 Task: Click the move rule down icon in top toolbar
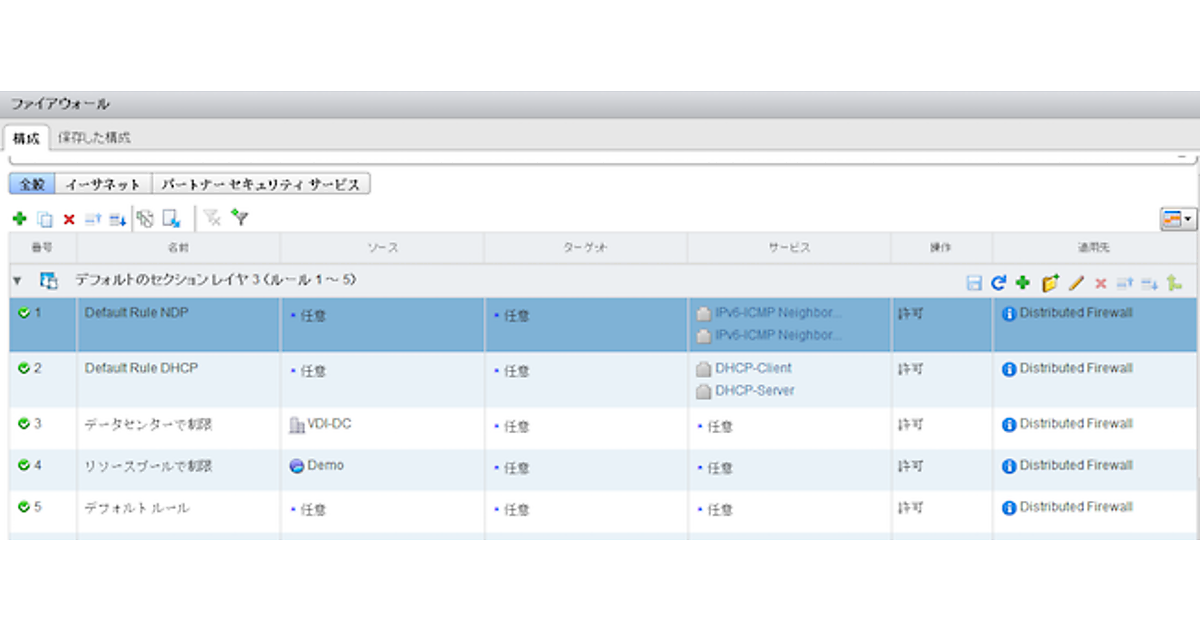(117, 219)
